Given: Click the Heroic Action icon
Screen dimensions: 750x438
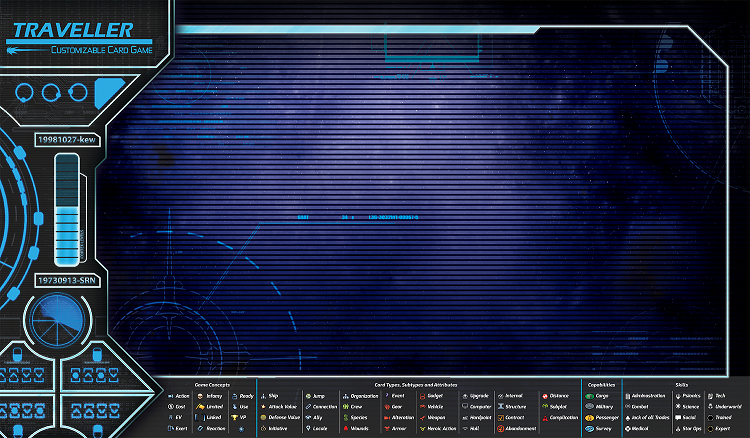Looking at the screenshot, I should (x=422, y=428).
